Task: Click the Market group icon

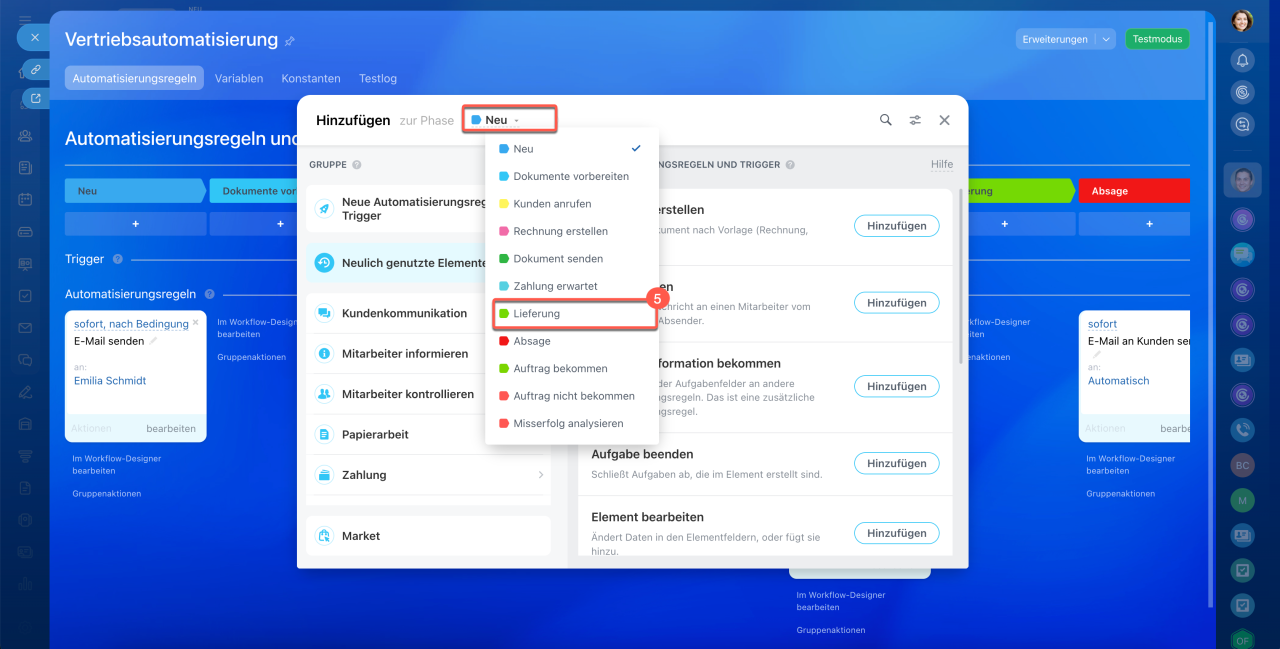Action: pyautogui.click(x=324, y=536)
